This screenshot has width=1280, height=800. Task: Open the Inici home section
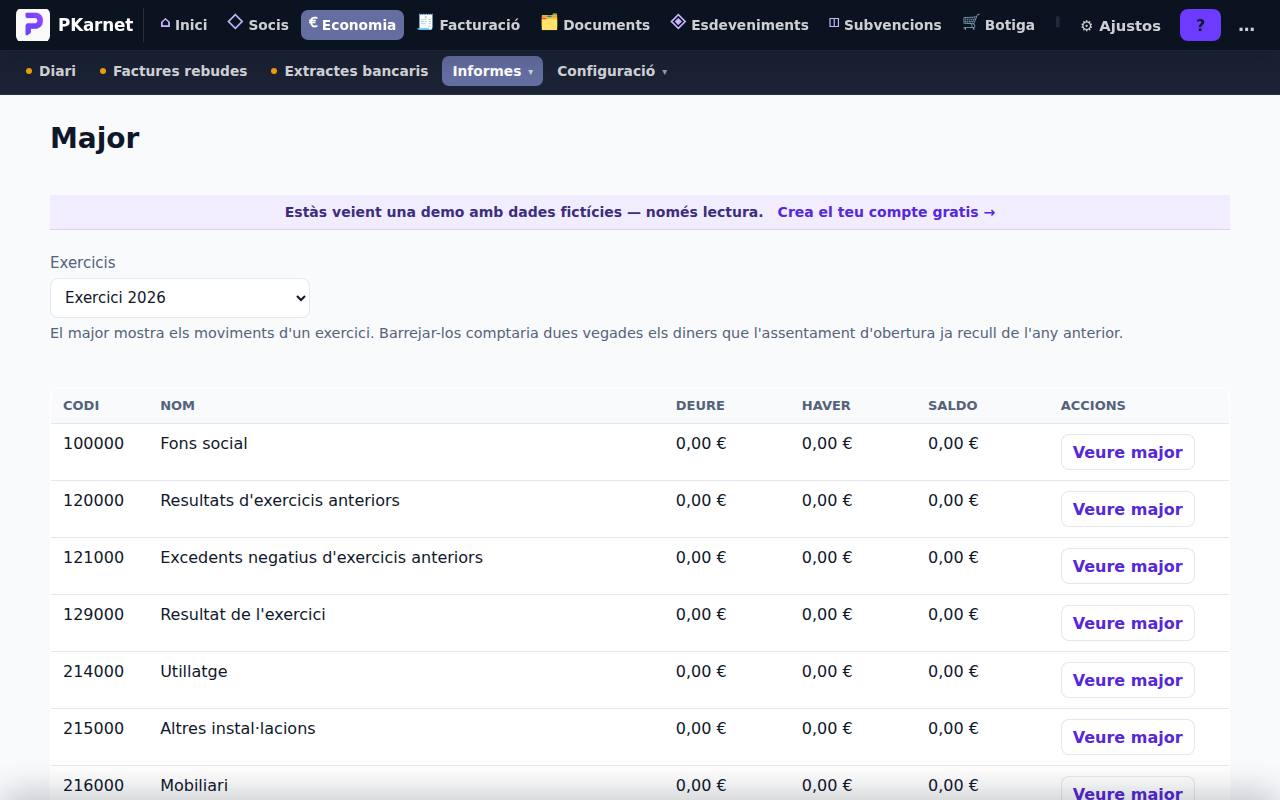pos(184,25)
